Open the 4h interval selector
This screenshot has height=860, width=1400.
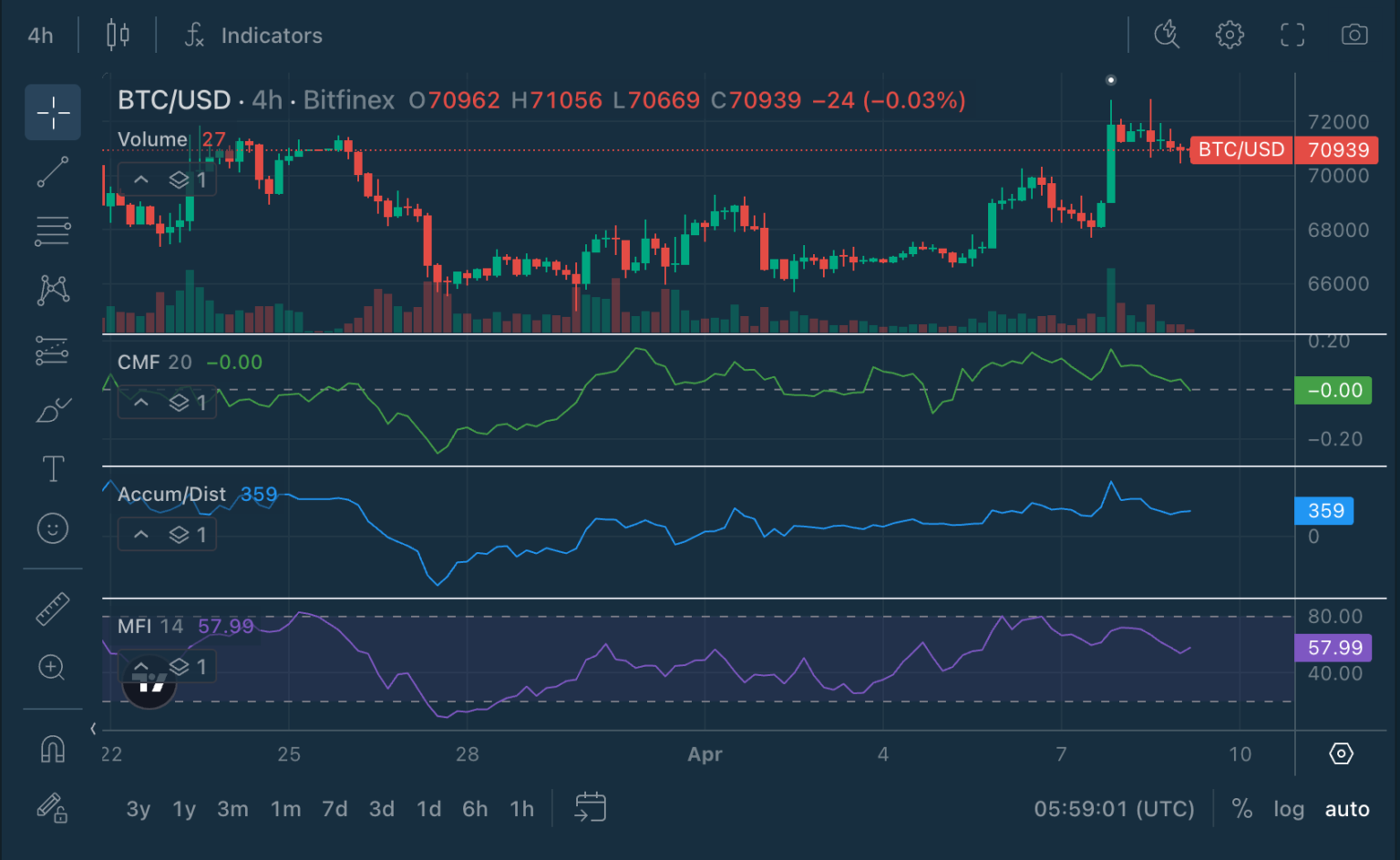coord(40,35)
